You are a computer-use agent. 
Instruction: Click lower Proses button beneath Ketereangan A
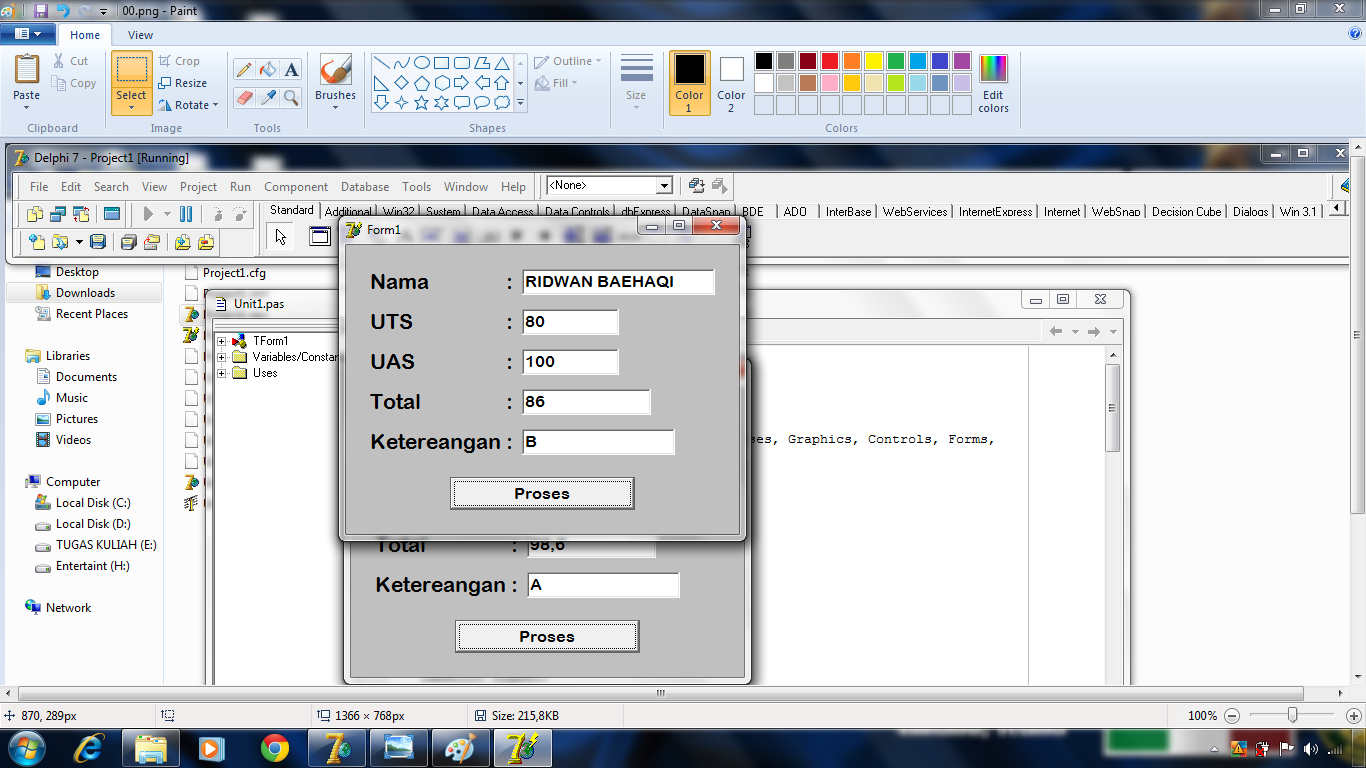click(547, 637)
